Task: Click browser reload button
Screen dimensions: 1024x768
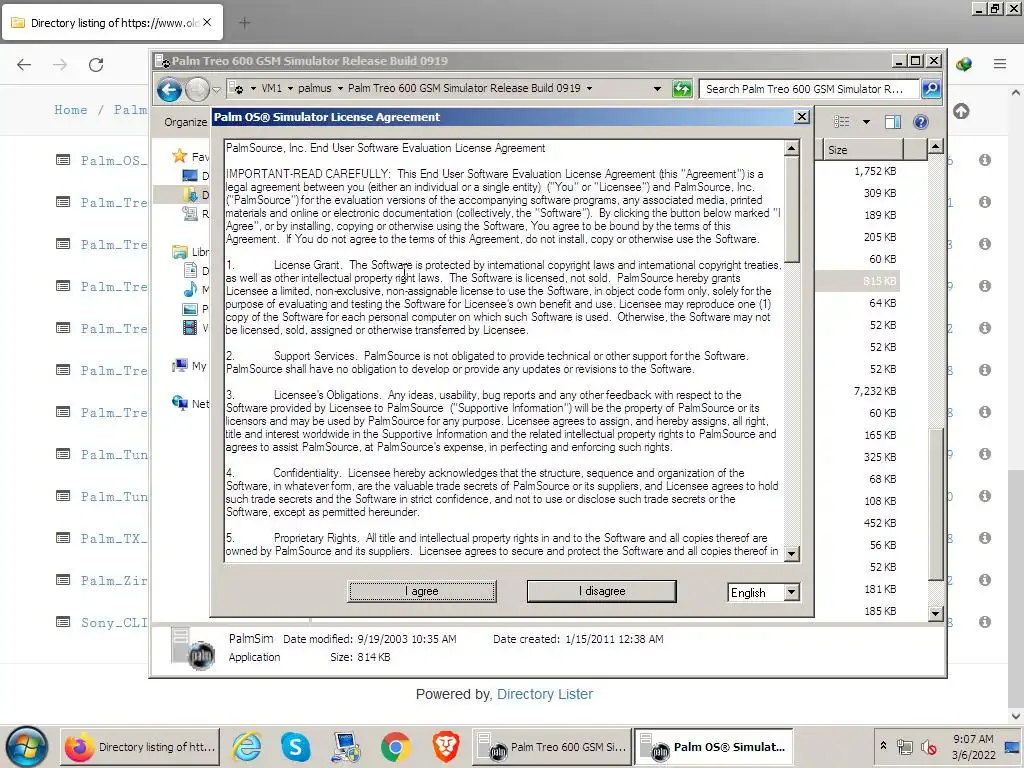Action: (96, 64)
